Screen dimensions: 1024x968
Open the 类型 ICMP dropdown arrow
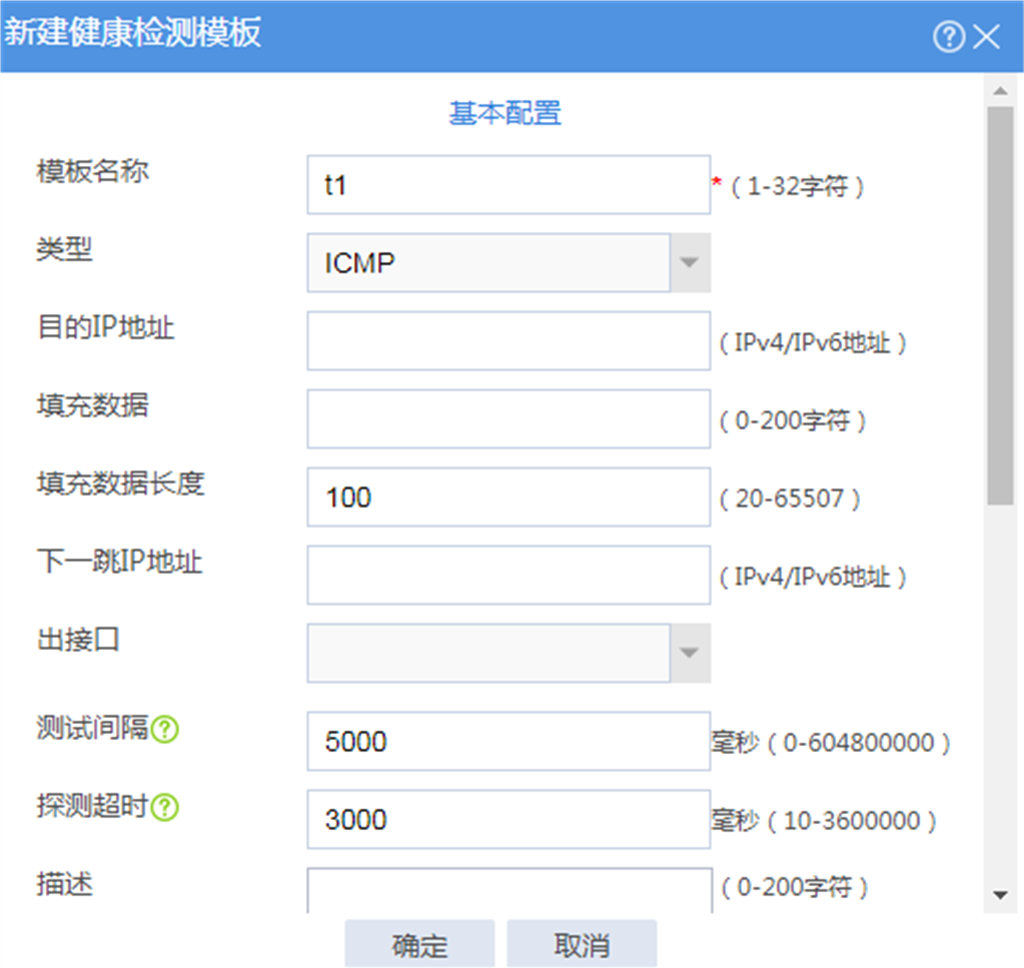(x=690, y=263)
